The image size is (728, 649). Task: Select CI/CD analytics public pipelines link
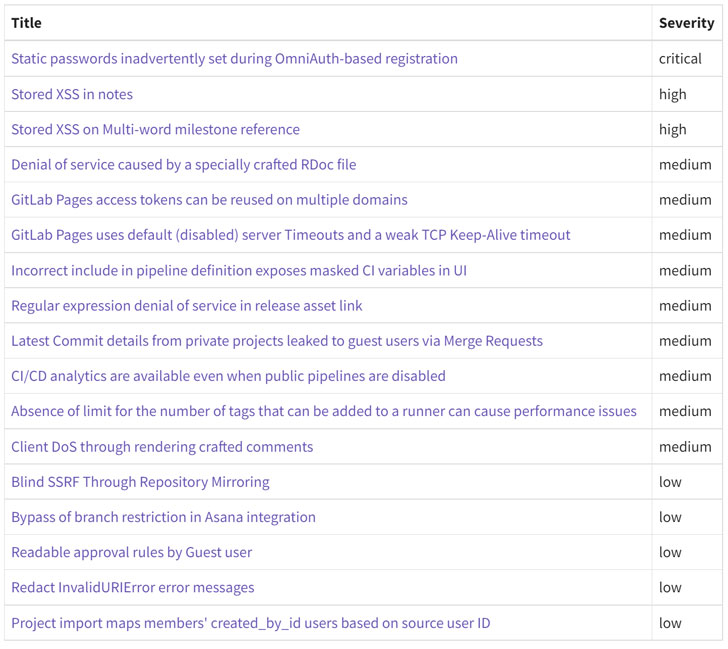click(228, 376)
